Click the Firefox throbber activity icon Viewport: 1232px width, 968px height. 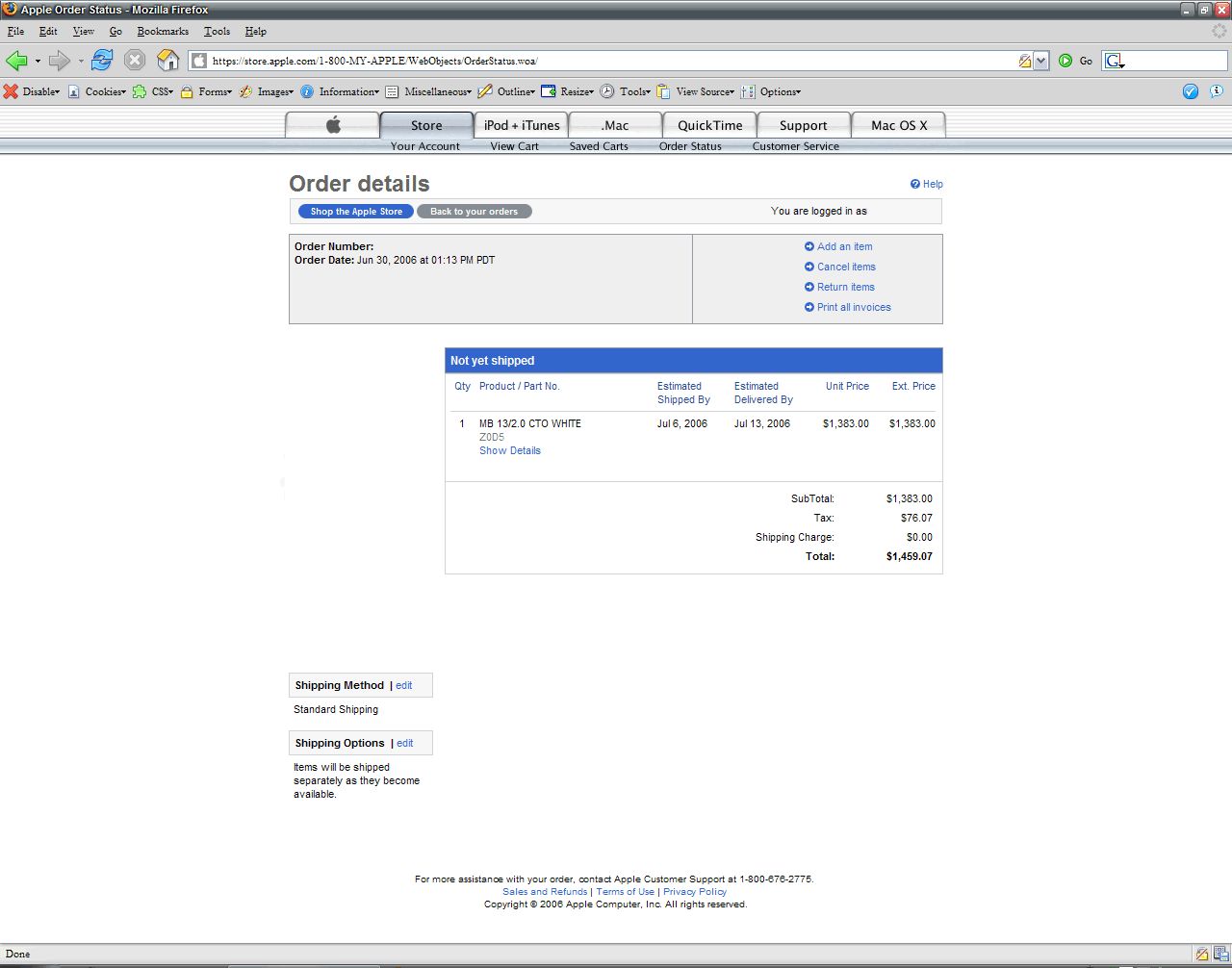coord(1219,31)
